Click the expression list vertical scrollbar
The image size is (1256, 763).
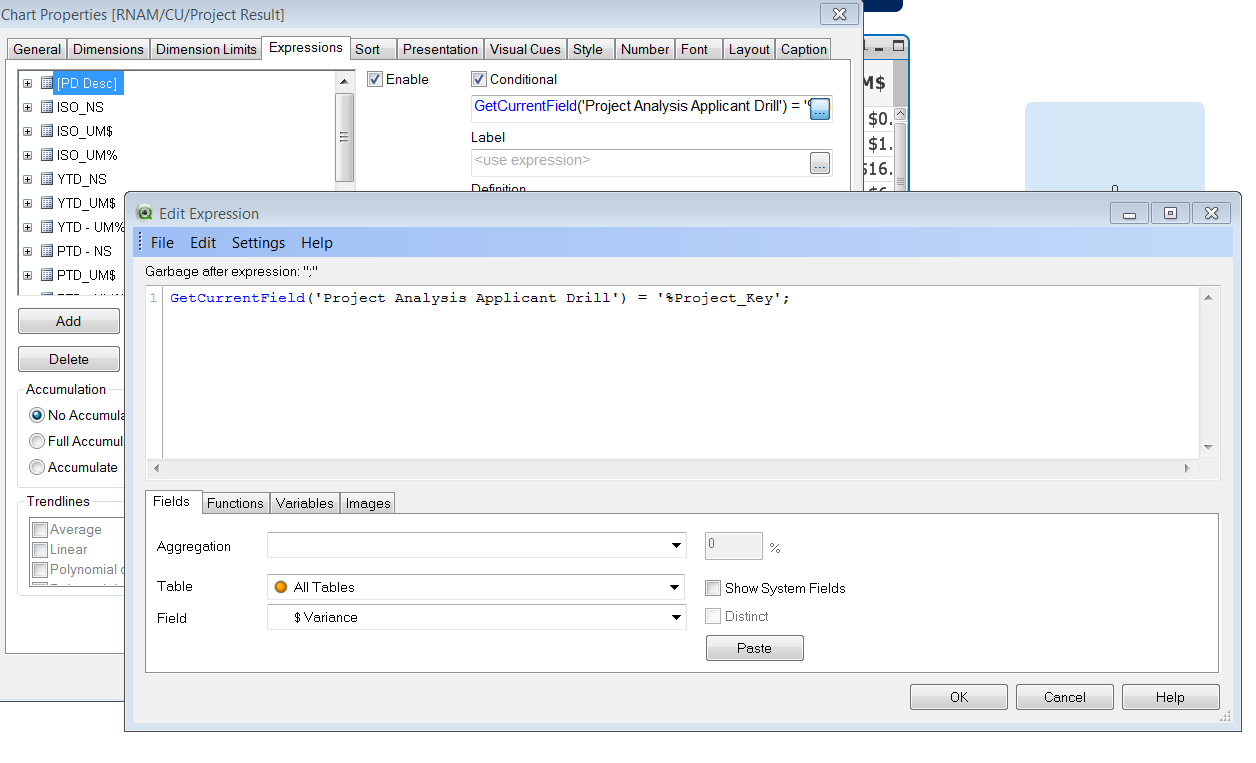(345, 137)
